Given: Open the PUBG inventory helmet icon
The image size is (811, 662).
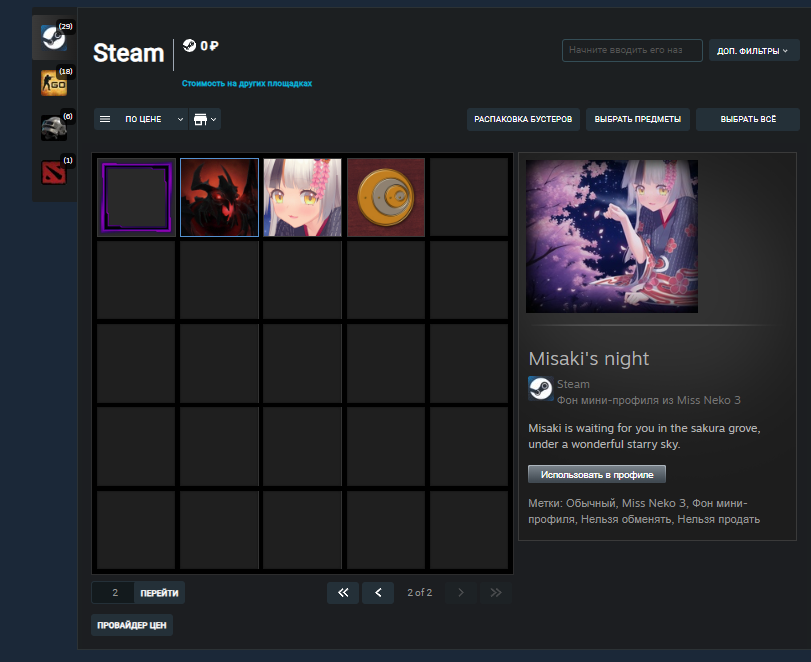Looking at the screenshot, I should 54,127.
